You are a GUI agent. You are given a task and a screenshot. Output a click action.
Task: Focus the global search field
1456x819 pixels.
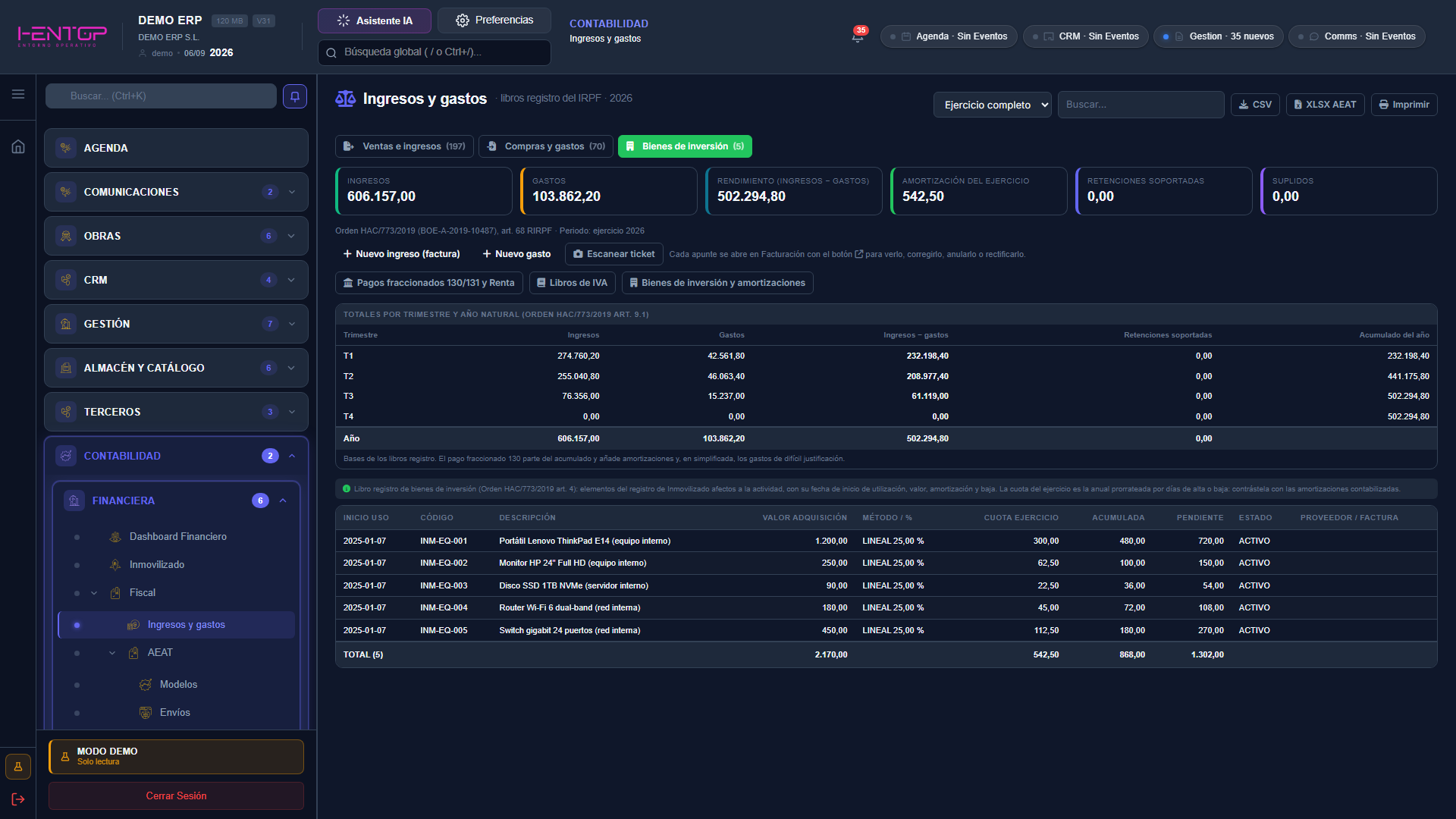pyautogui.click(x=435, y=52)
